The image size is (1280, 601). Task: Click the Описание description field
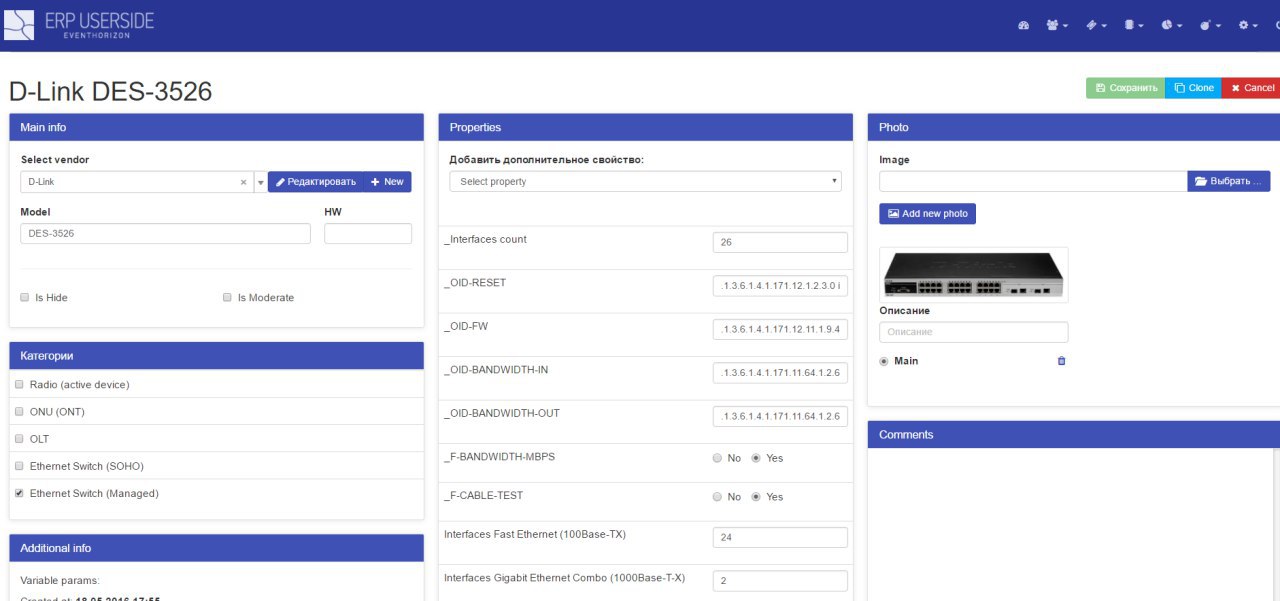tap(974, 332)
